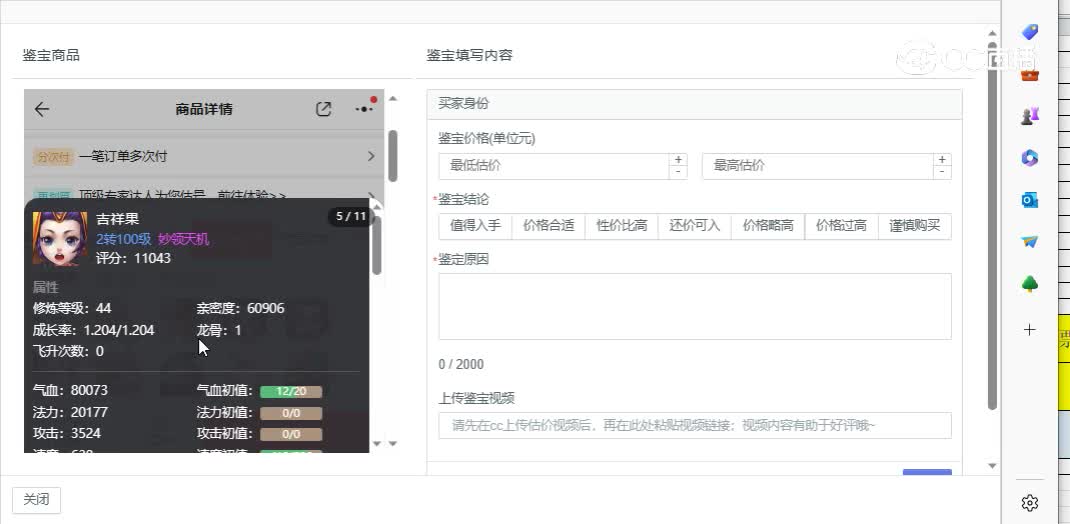Increase the 最低估价 value with plus stepper
Screen dimensions: 1070x524
click(x=679, y=160)
